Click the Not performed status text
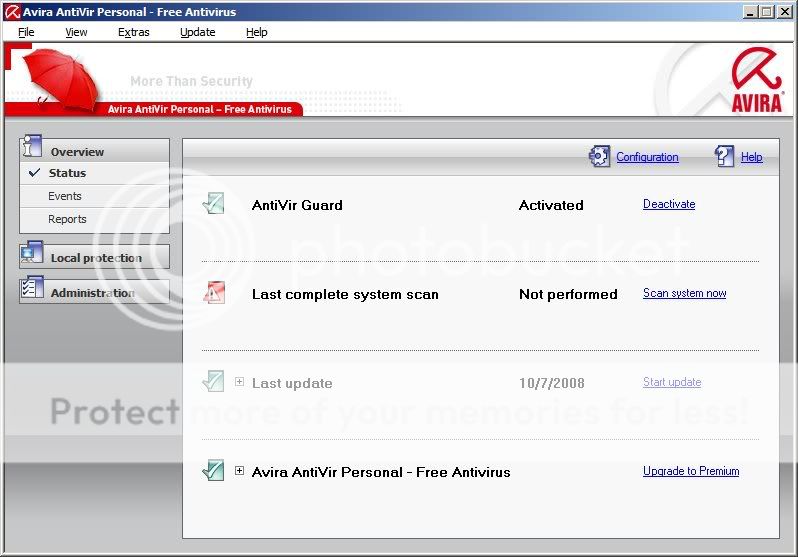The width and height of the screenshot is (798, 557). (568, 294)
